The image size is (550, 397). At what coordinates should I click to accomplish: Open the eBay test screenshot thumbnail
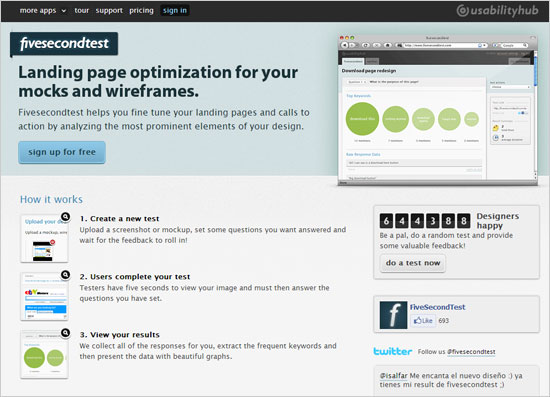[44, 297]
